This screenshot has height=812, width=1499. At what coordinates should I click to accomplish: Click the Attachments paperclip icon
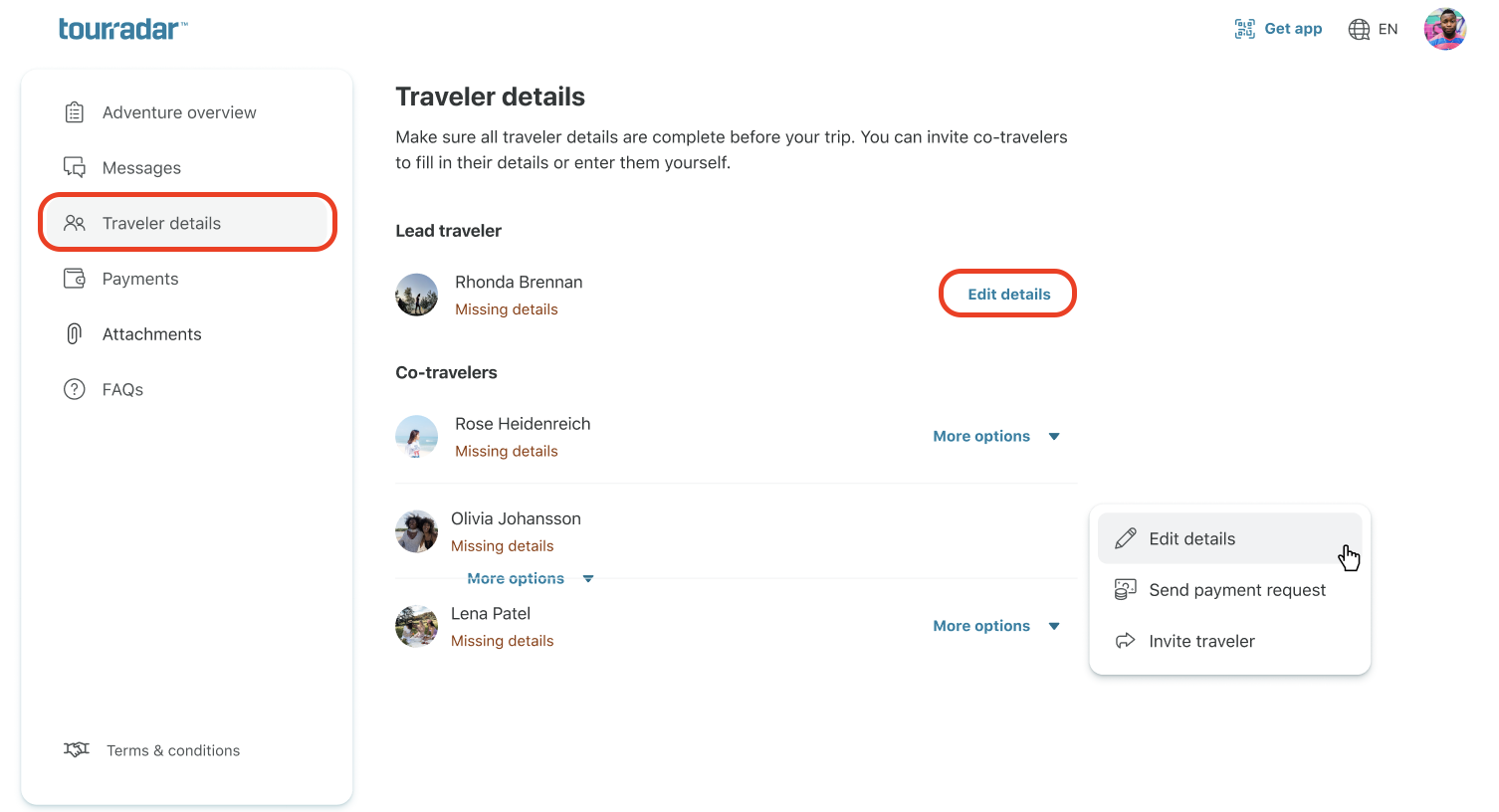(x=75, y=333)
